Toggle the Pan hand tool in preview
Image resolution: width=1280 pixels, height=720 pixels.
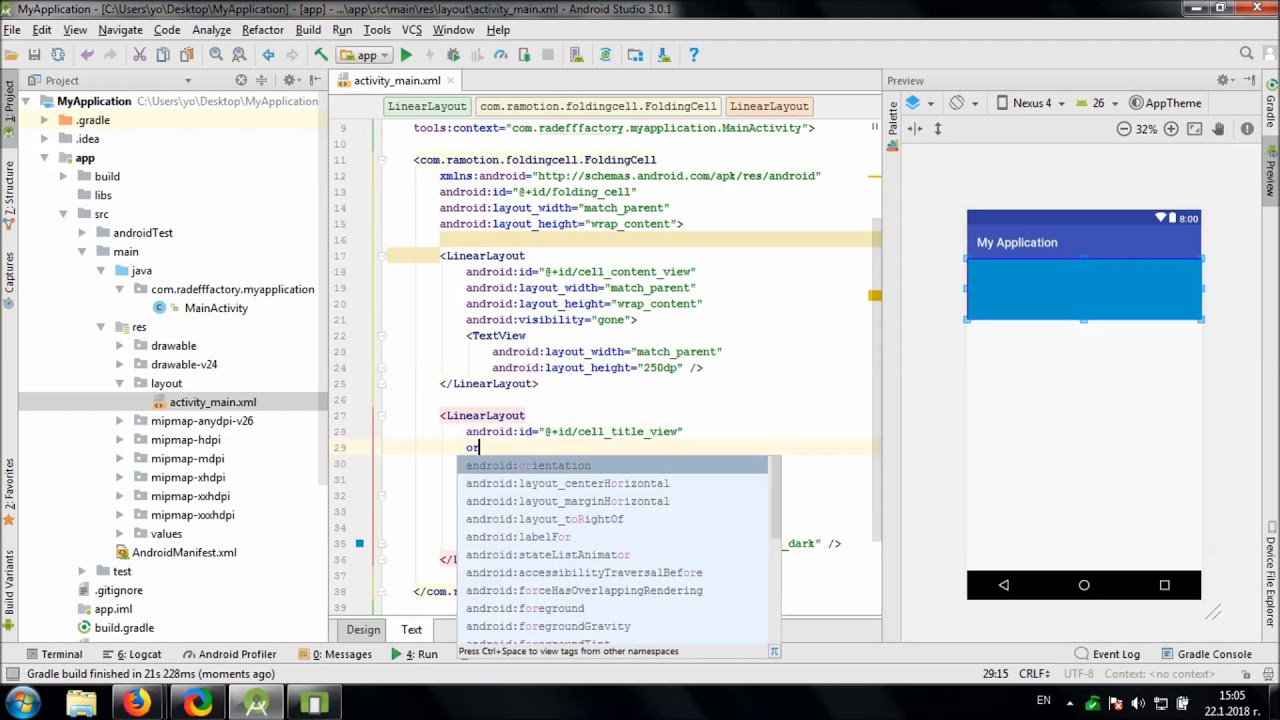(x=1218, y=129)
